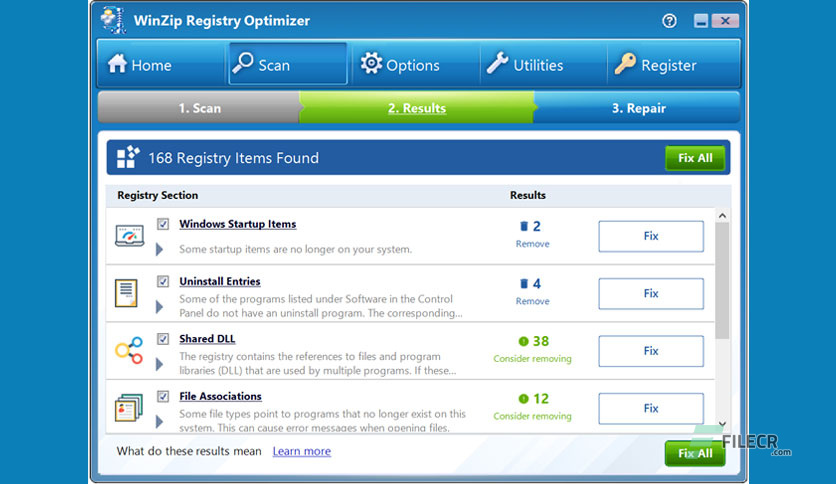The height and width of the screenshot is (484, 836).
Task: Open the Options tab
Action: tap(414, 64)
